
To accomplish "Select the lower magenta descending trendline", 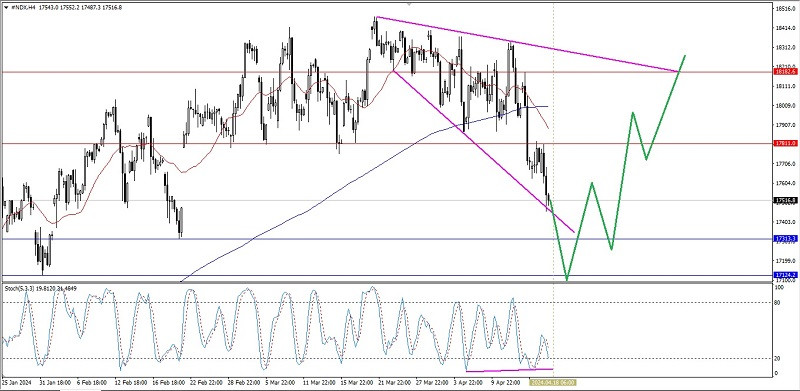I will [x=484, y=151].
